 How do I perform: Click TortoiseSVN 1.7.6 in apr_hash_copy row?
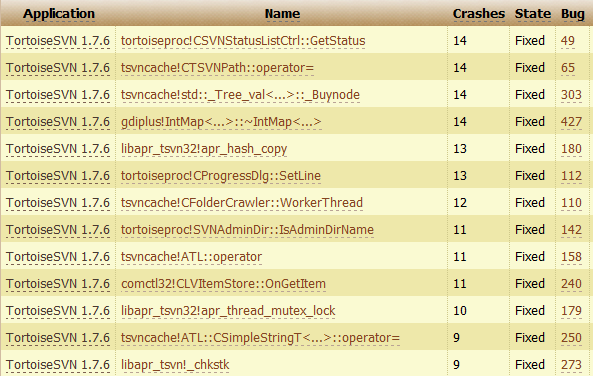point(58,149)
